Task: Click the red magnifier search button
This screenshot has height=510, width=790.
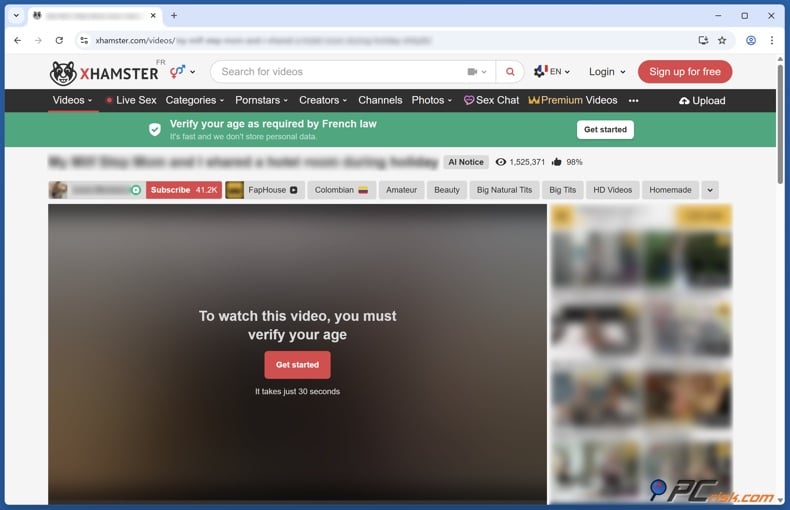Action: click(510, 72)
